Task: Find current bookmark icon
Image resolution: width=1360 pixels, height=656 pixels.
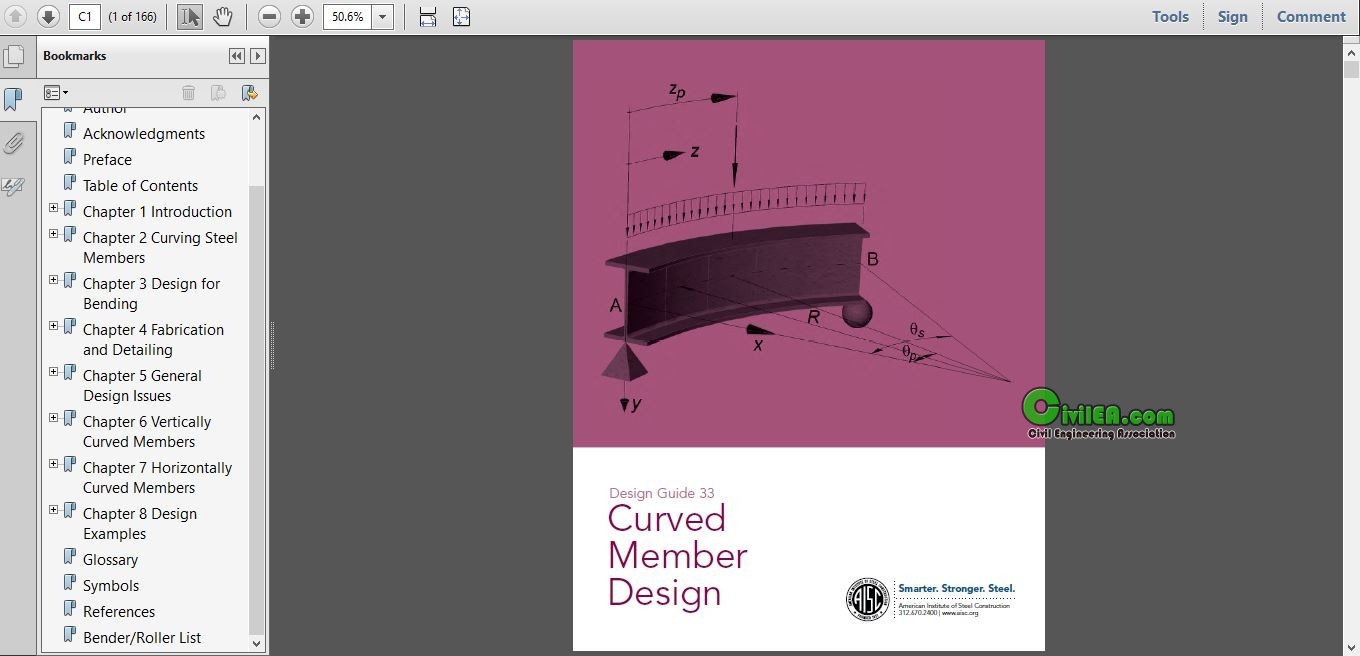Action: [x=249, y=93]
